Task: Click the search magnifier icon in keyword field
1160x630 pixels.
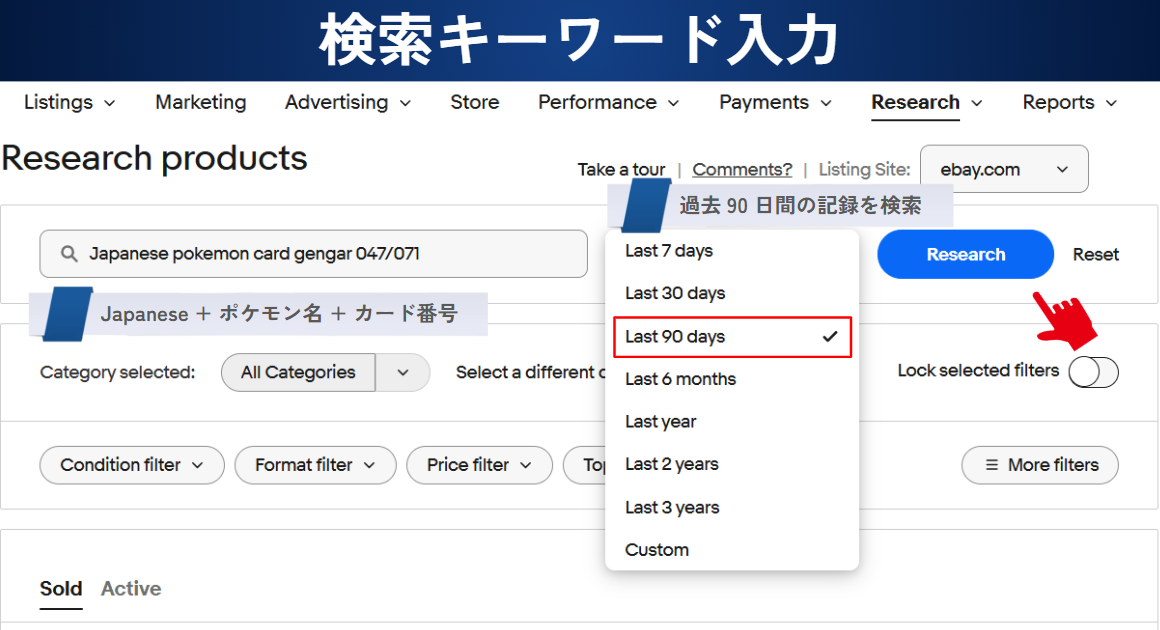Action: (69, 254)
